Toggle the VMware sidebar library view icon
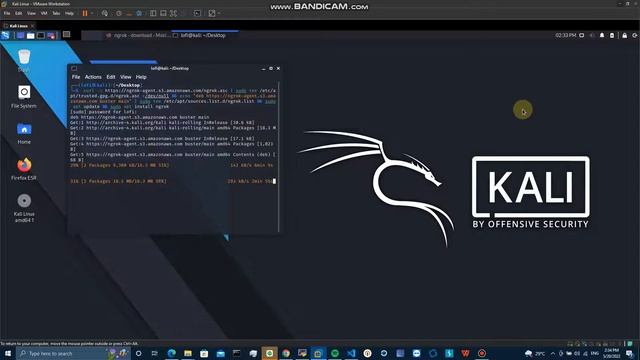 coord(153,13)
